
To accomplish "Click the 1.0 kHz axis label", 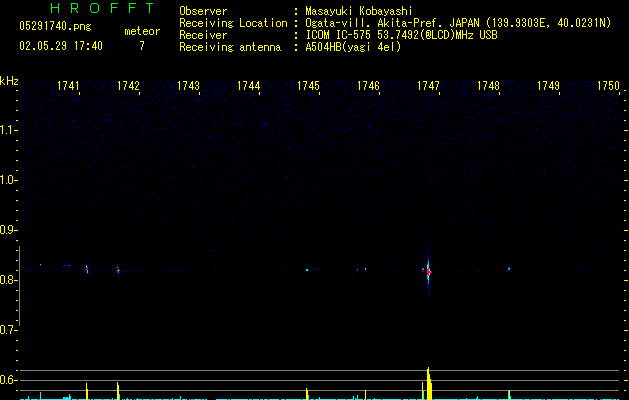I will 8,180.
